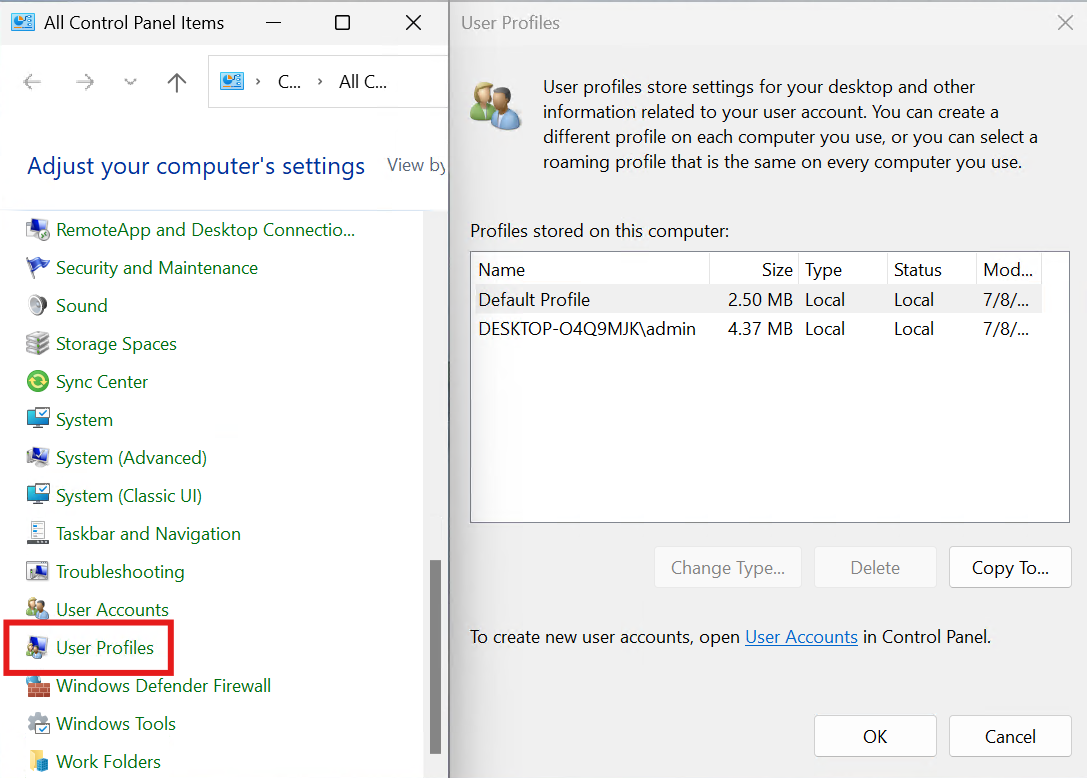This screenshot has height=778, width=1087.
Task: Sort profiles by Size column header
Action: pos(753,269)
